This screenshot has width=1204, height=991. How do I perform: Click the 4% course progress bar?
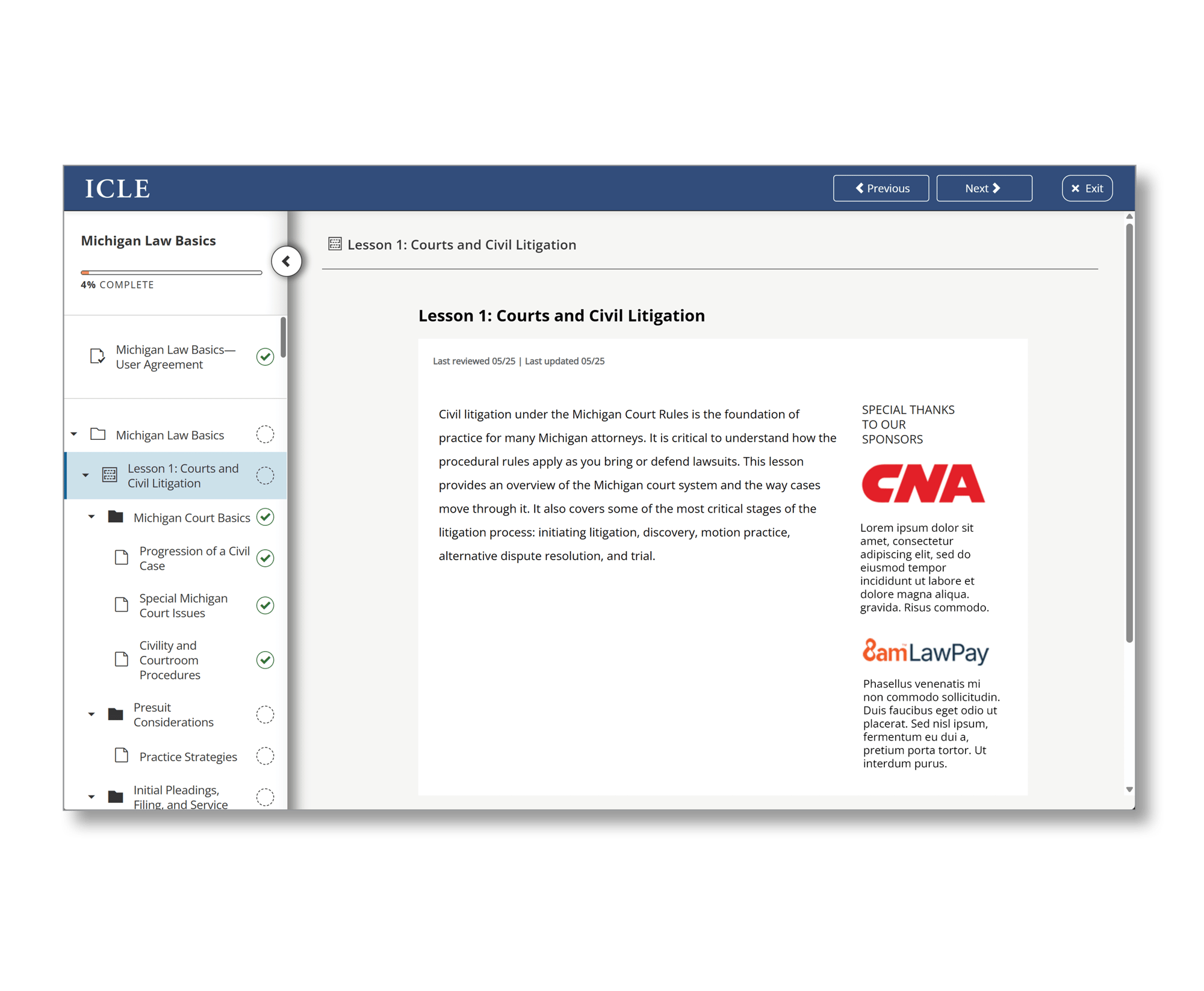172,273
